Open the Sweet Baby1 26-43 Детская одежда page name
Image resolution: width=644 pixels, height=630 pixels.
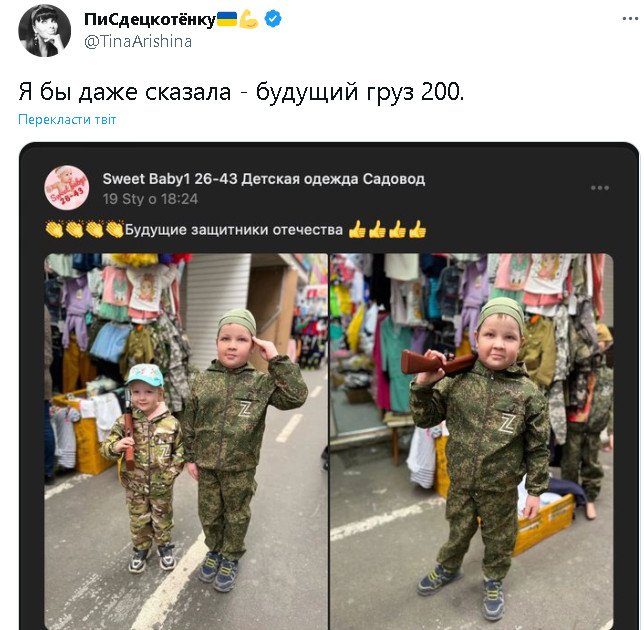point(264,179)
